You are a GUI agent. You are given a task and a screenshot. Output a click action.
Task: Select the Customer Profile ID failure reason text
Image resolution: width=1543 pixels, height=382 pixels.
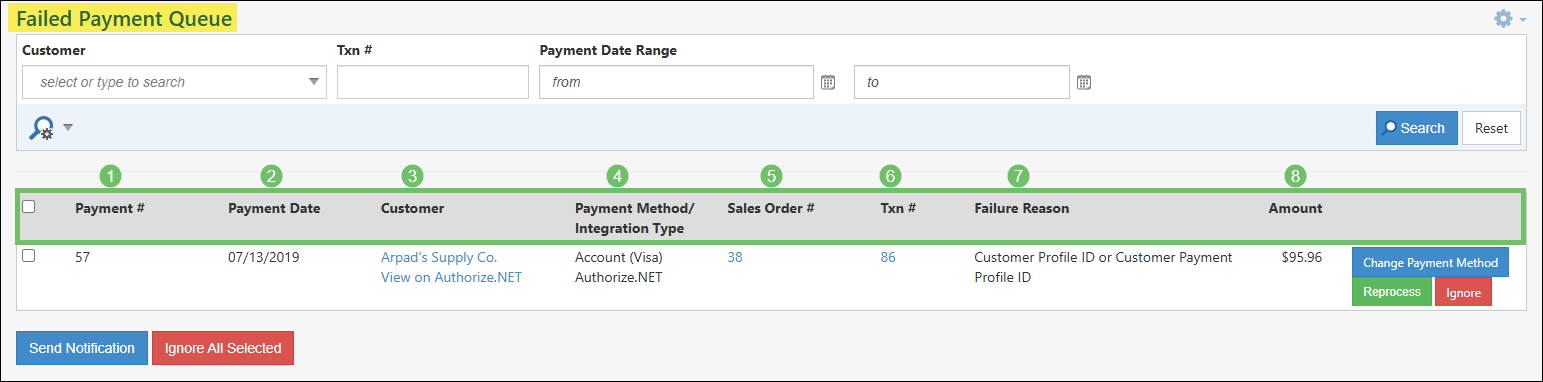pyautogui.click(x=1103, y=267)
